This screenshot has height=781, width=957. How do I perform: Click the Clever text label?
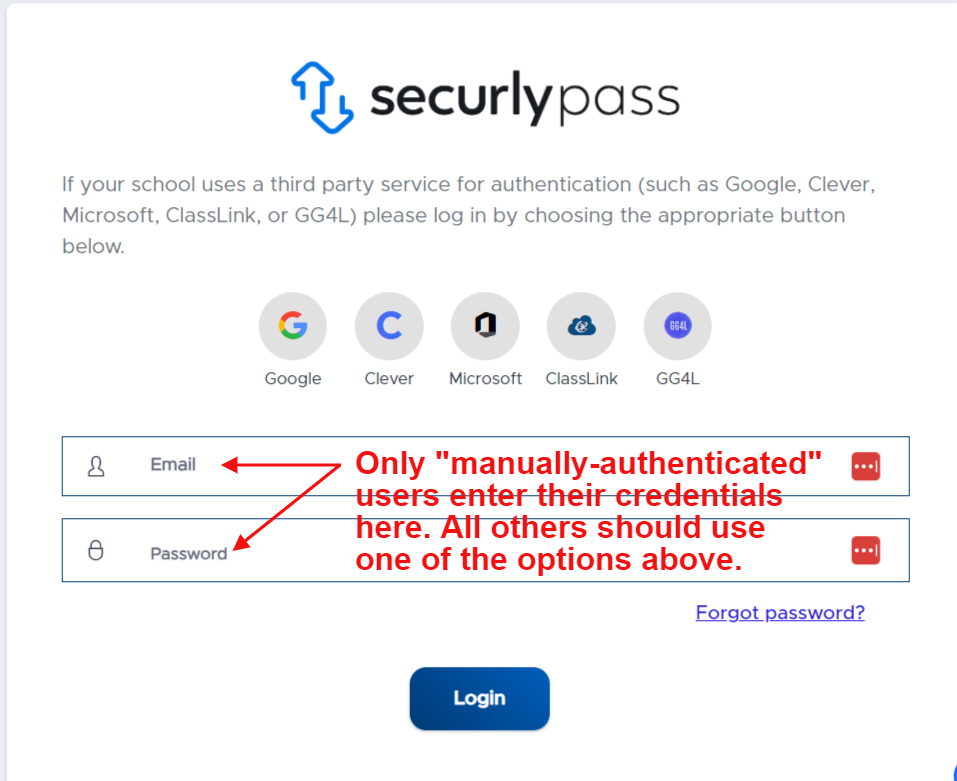(x=389, y=379)
